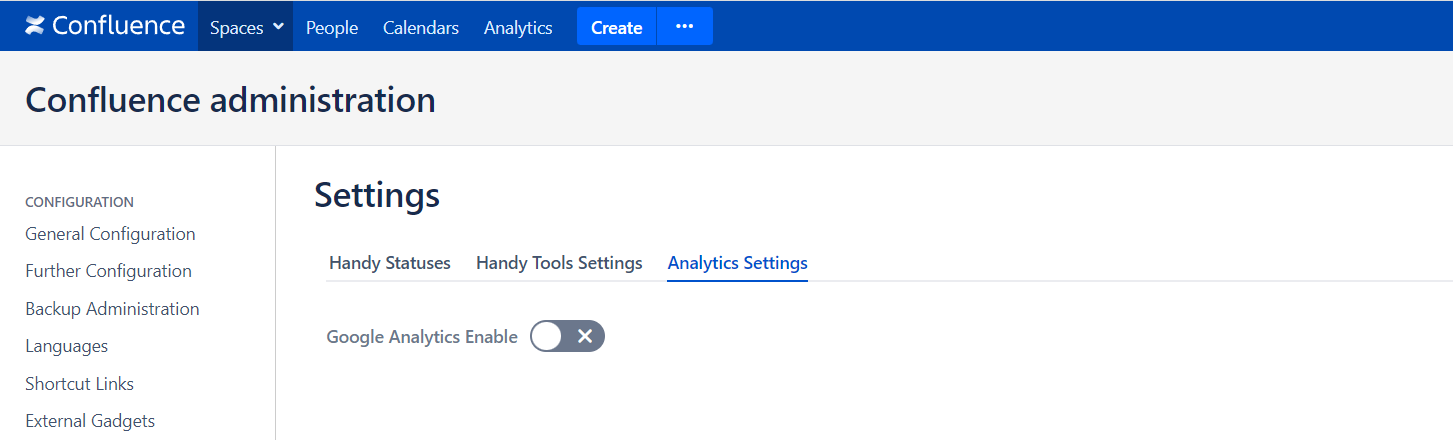Click the Confluence administration heading

230,100
